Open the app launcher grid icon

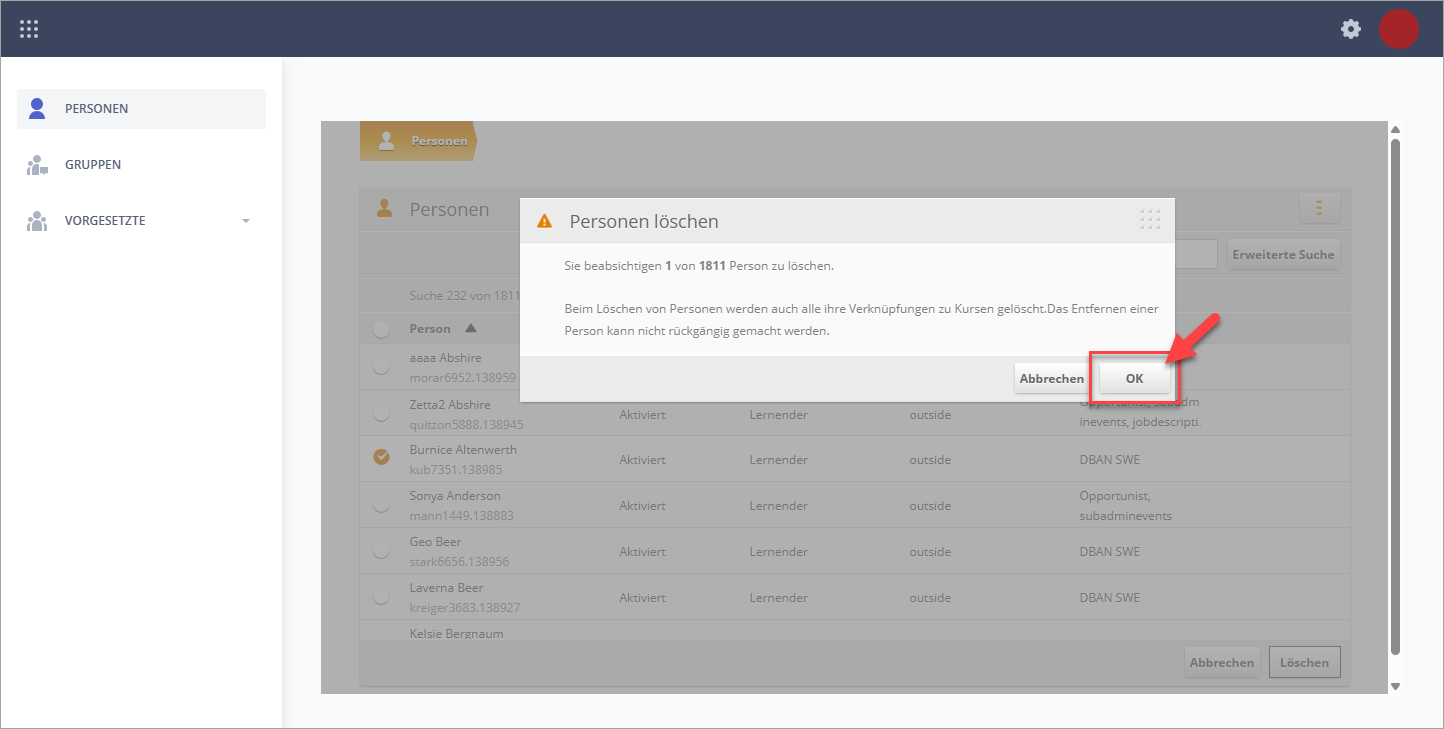pyautogui.click(x=29, y=29)
